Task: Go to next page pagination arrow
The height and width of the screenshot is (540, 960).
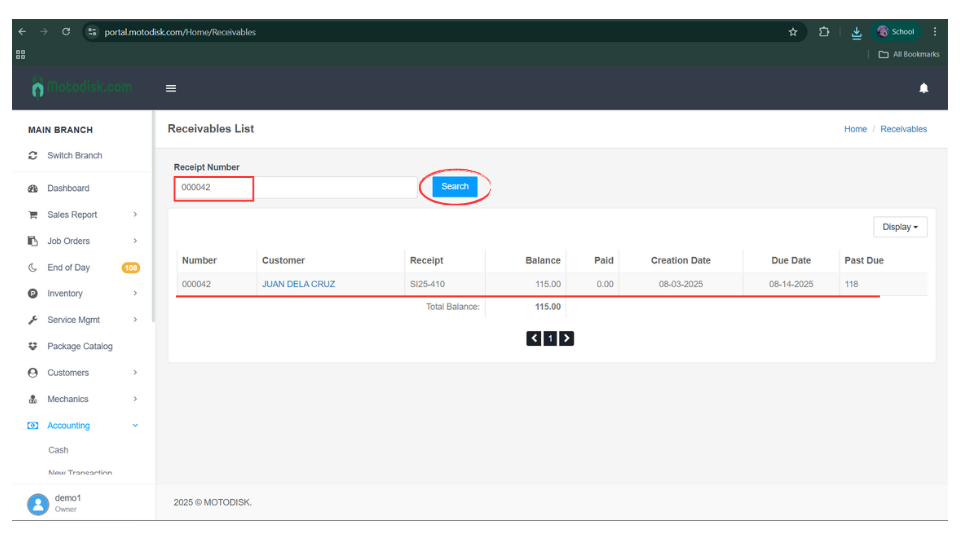Action: [x=567, y=338]
